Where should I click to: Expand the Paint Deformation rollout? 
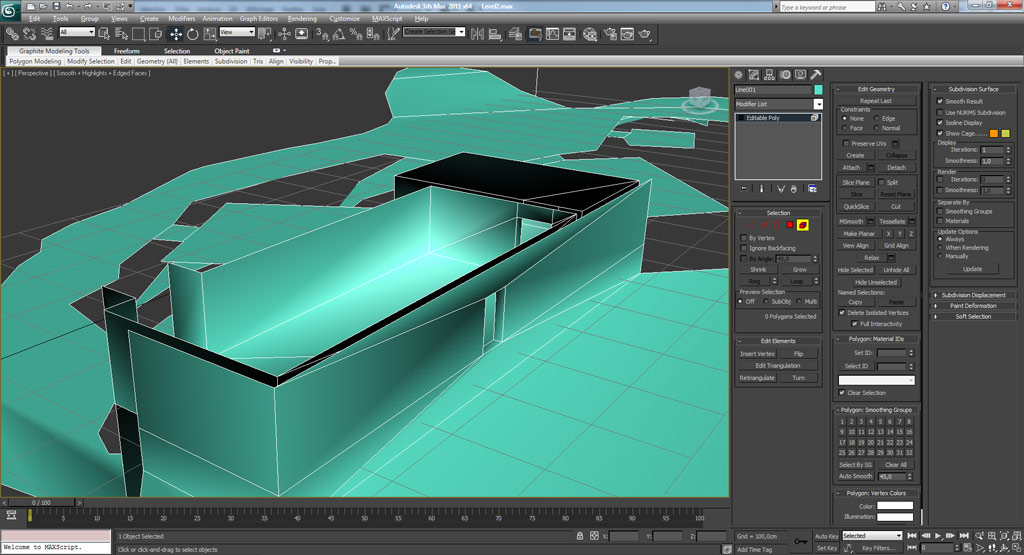tap(973, 306)
